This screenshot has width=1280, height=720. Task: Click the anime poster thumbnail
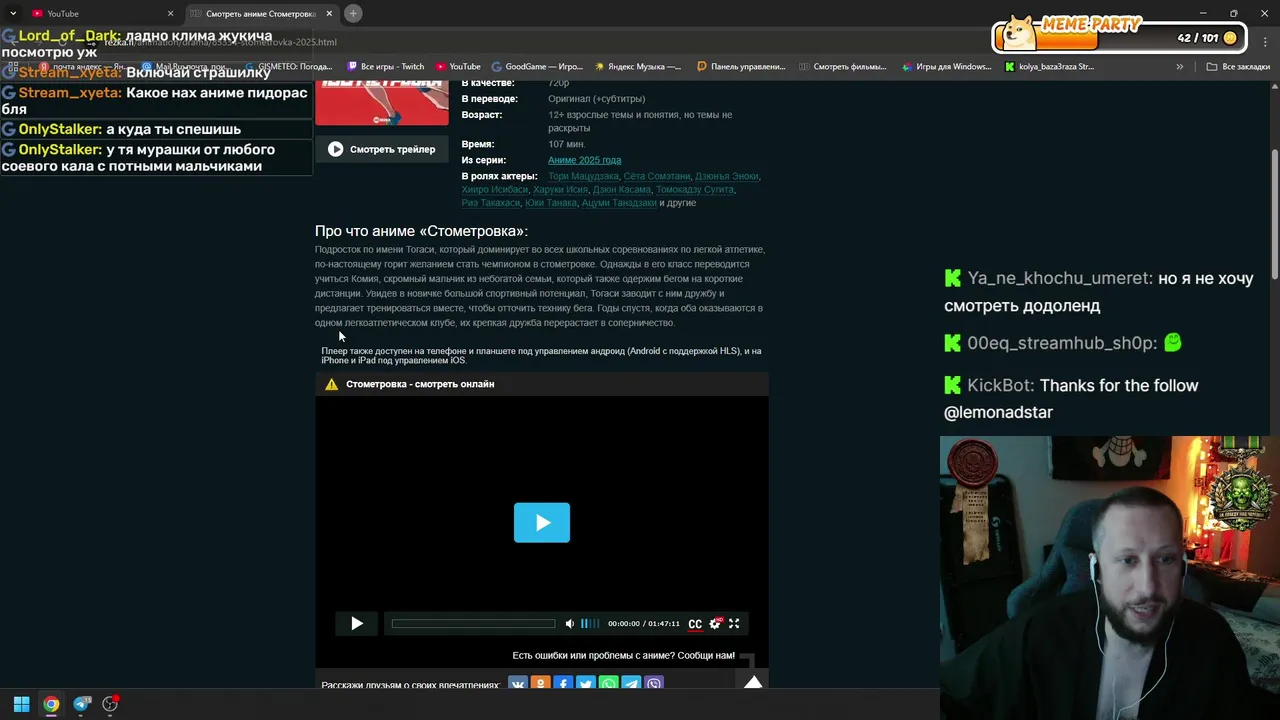pos(382,103)
